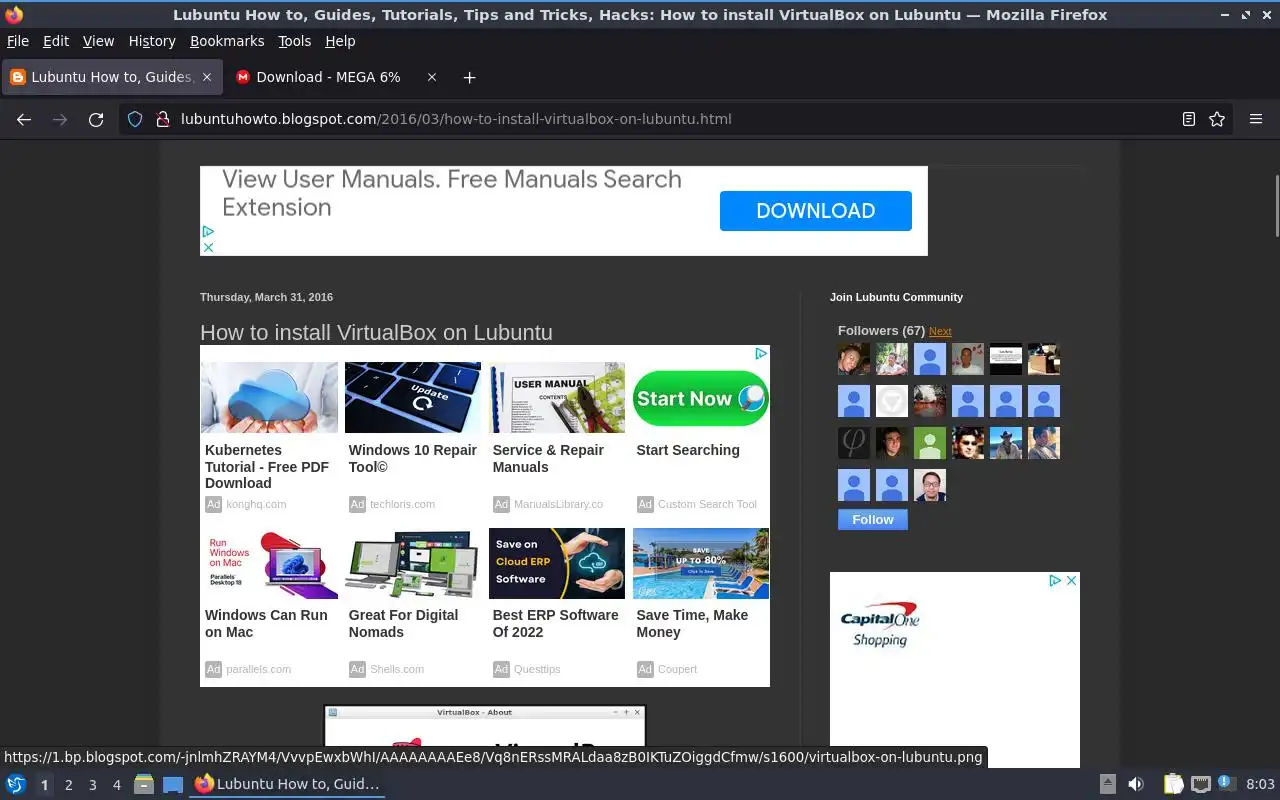The height and width of the screenshot is (800, 1280).
Task: Open the Firefox hamburger application menu
Action: tap(1256, 119)
